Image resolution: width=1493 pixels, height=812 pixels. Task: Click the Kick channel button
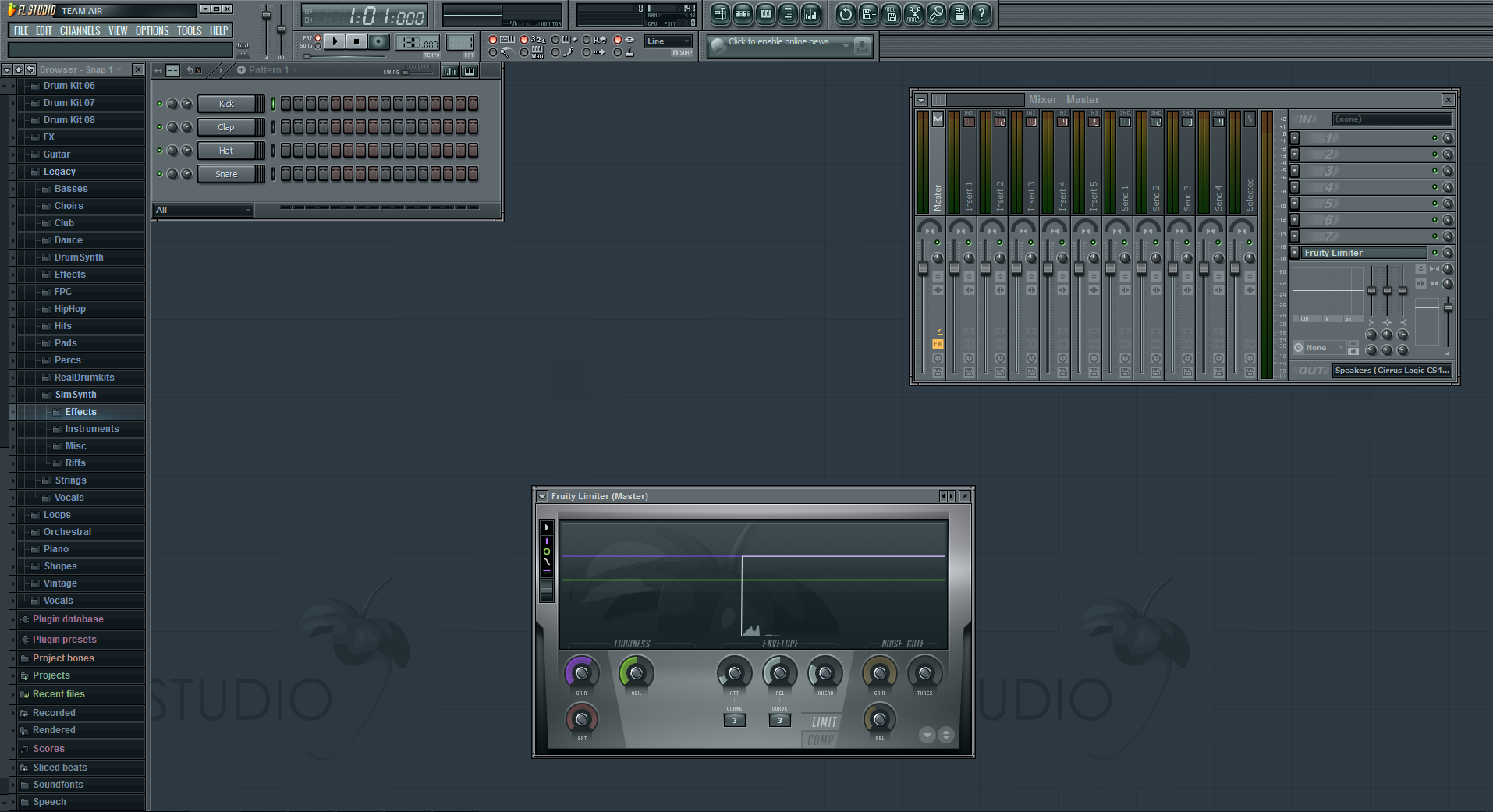coord(226,104)
